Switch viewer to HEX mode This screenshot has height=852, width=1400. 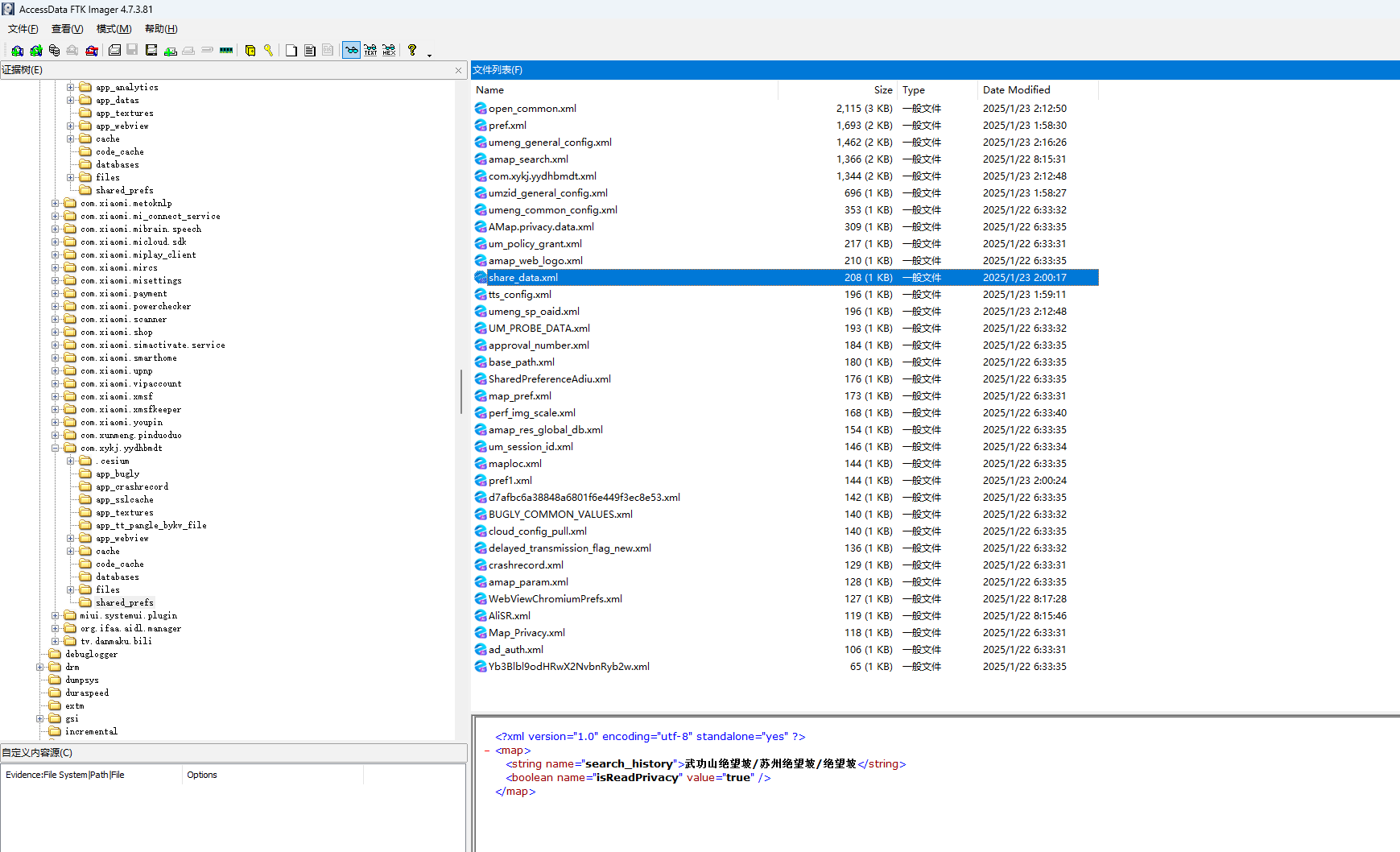[389, 51]
